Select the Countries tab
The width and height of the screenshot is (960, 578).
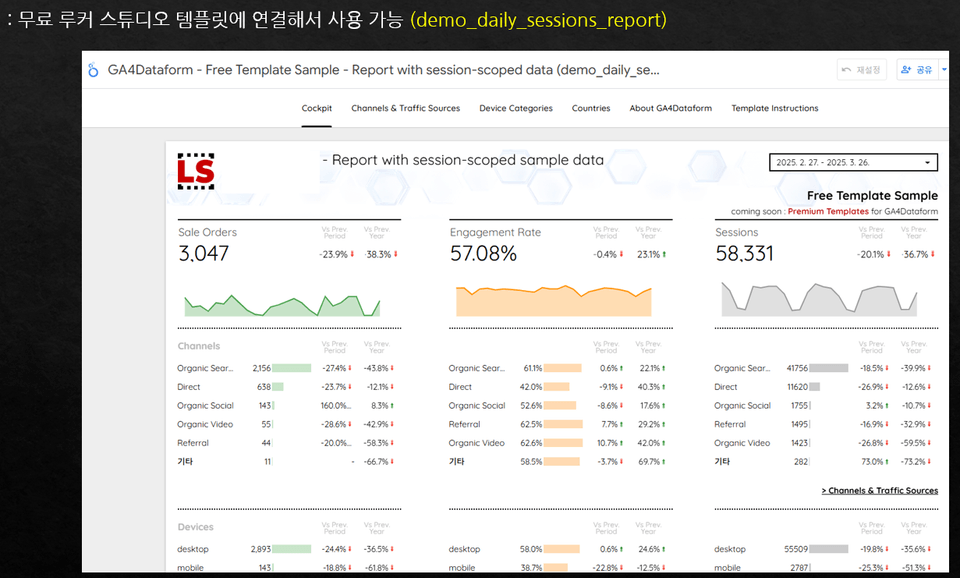(x=591, y=108)
